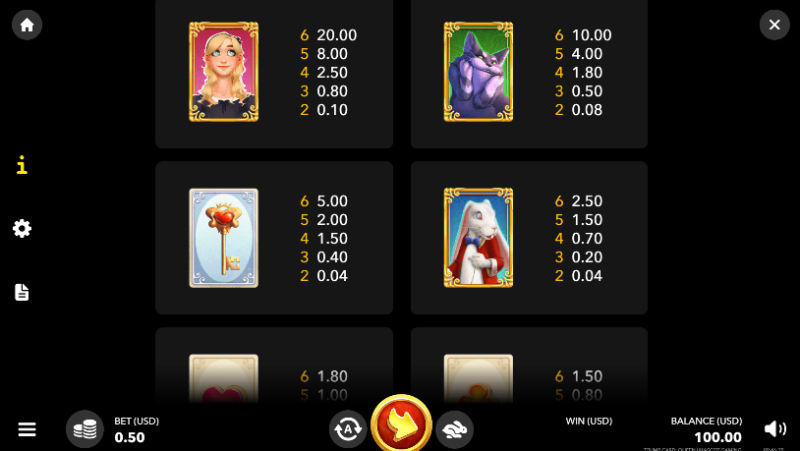This screenshot has width=800, height=451.
Task: Select the white rabbit symbol card
Action: coord(478,238)
